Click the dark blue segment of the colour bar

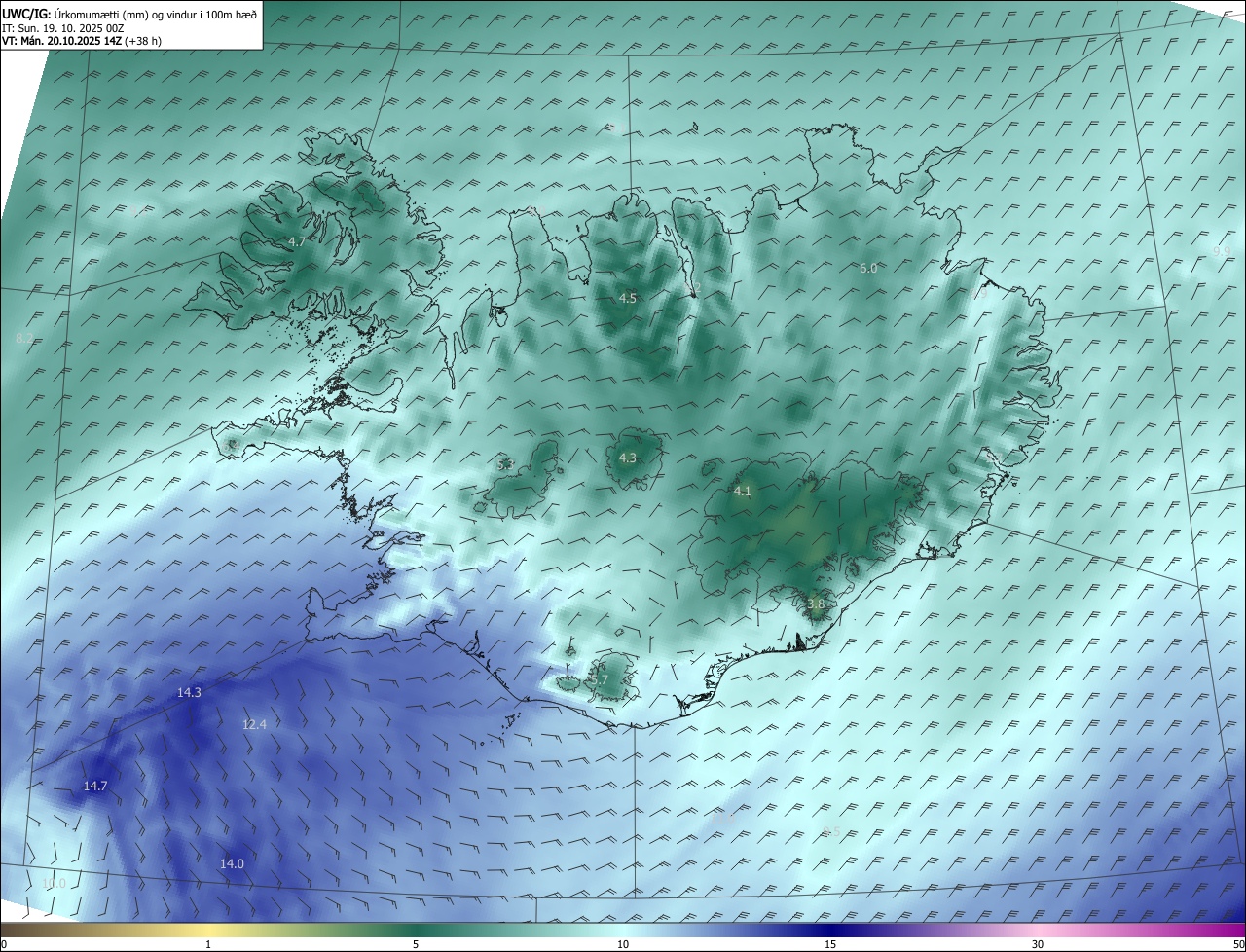[x=830, y=929]
